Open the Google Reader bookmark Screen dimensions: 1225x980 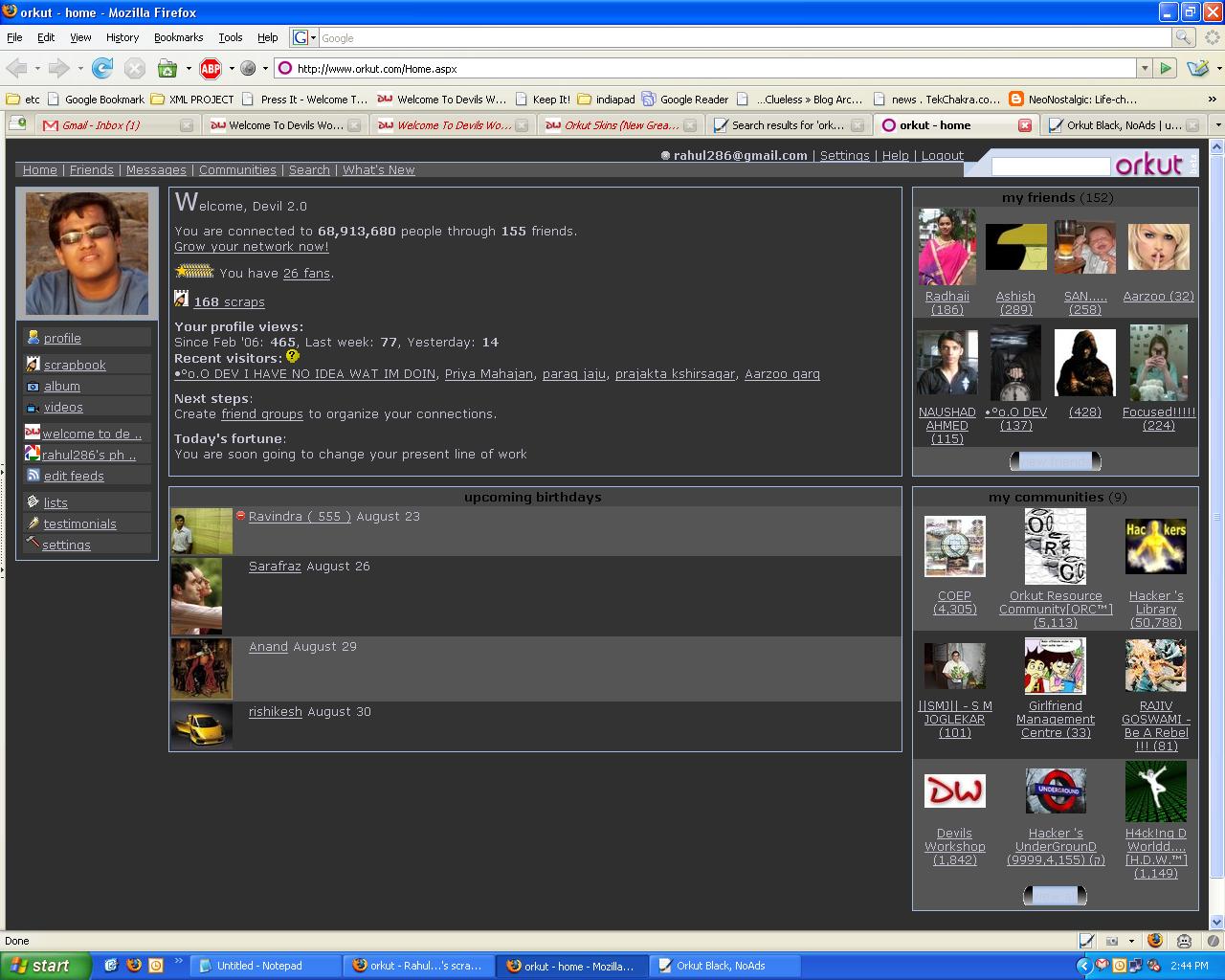point(685,99)
